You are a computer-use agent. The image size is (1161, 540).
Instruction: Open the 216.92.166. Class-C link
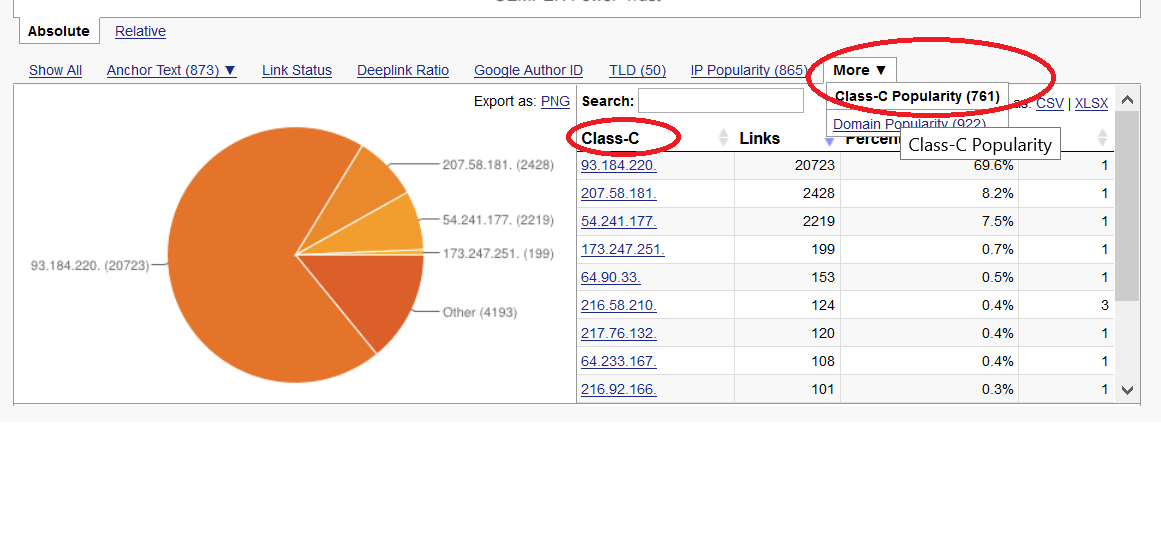(618, 389)
